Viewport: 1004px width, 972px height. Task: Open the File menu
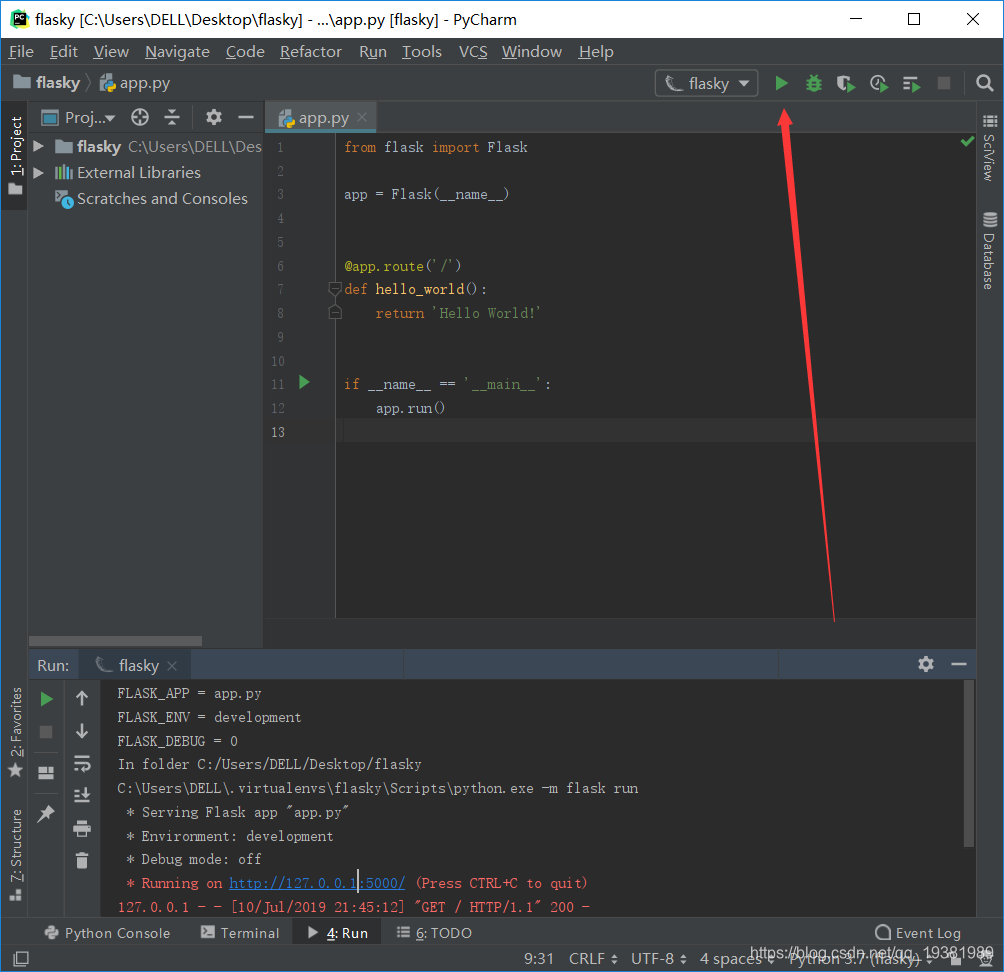tap(21, 52)
